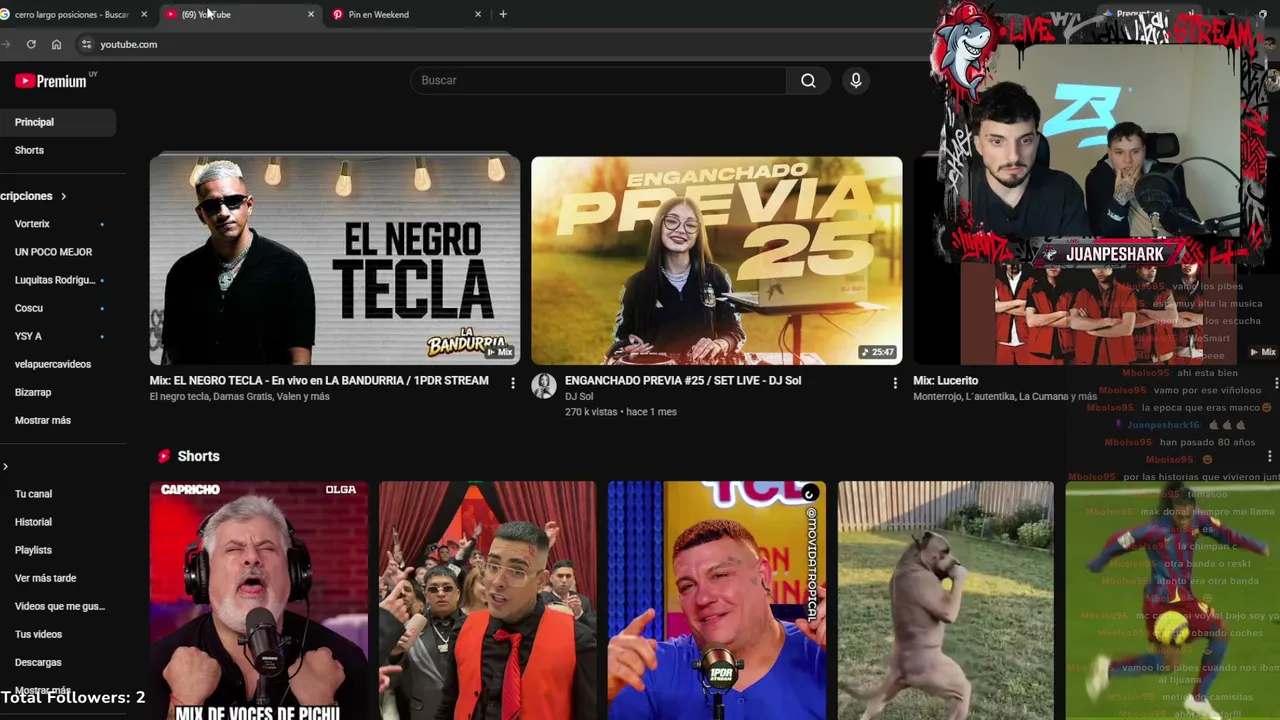Image resolution: width=1280 pixels, height=720 pixels.
Task: Open a new browser tab
Action: 503,14
